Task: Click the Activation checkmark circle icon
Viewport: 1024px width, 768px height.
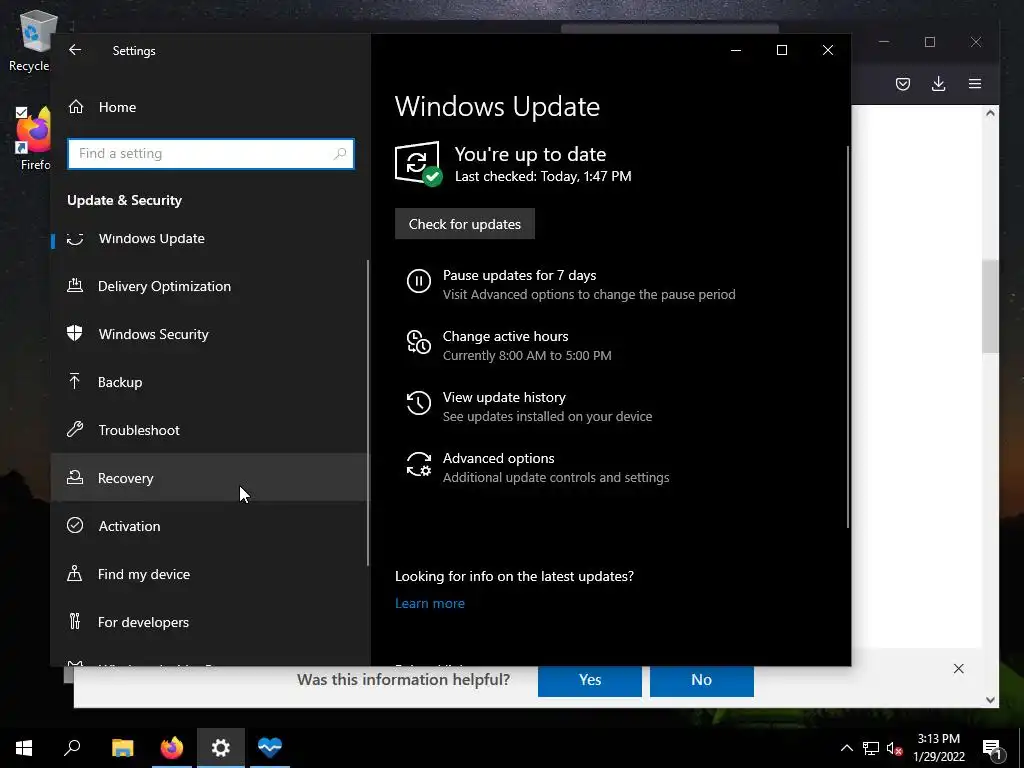Action: 75,525
